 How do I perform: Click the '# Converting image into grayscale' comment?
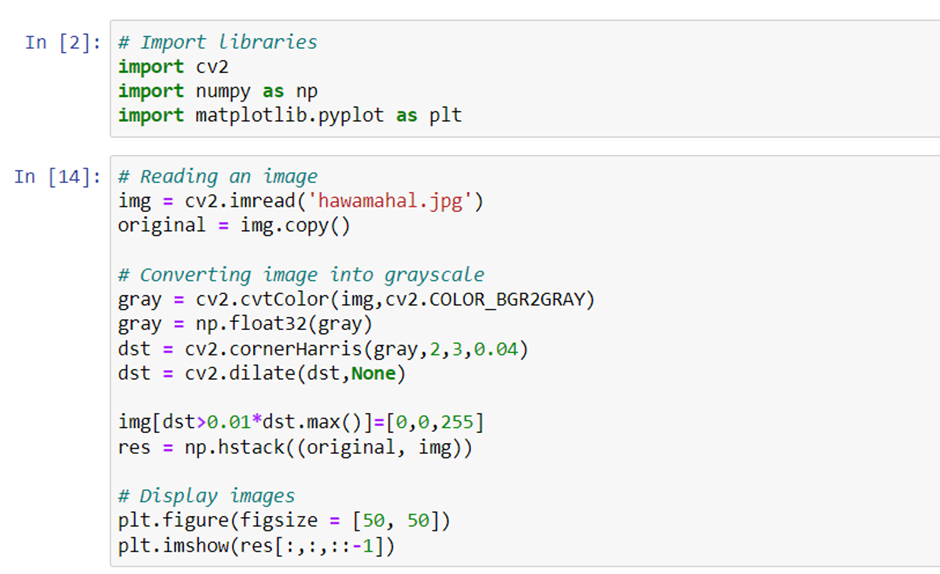[x=301, y=275]
